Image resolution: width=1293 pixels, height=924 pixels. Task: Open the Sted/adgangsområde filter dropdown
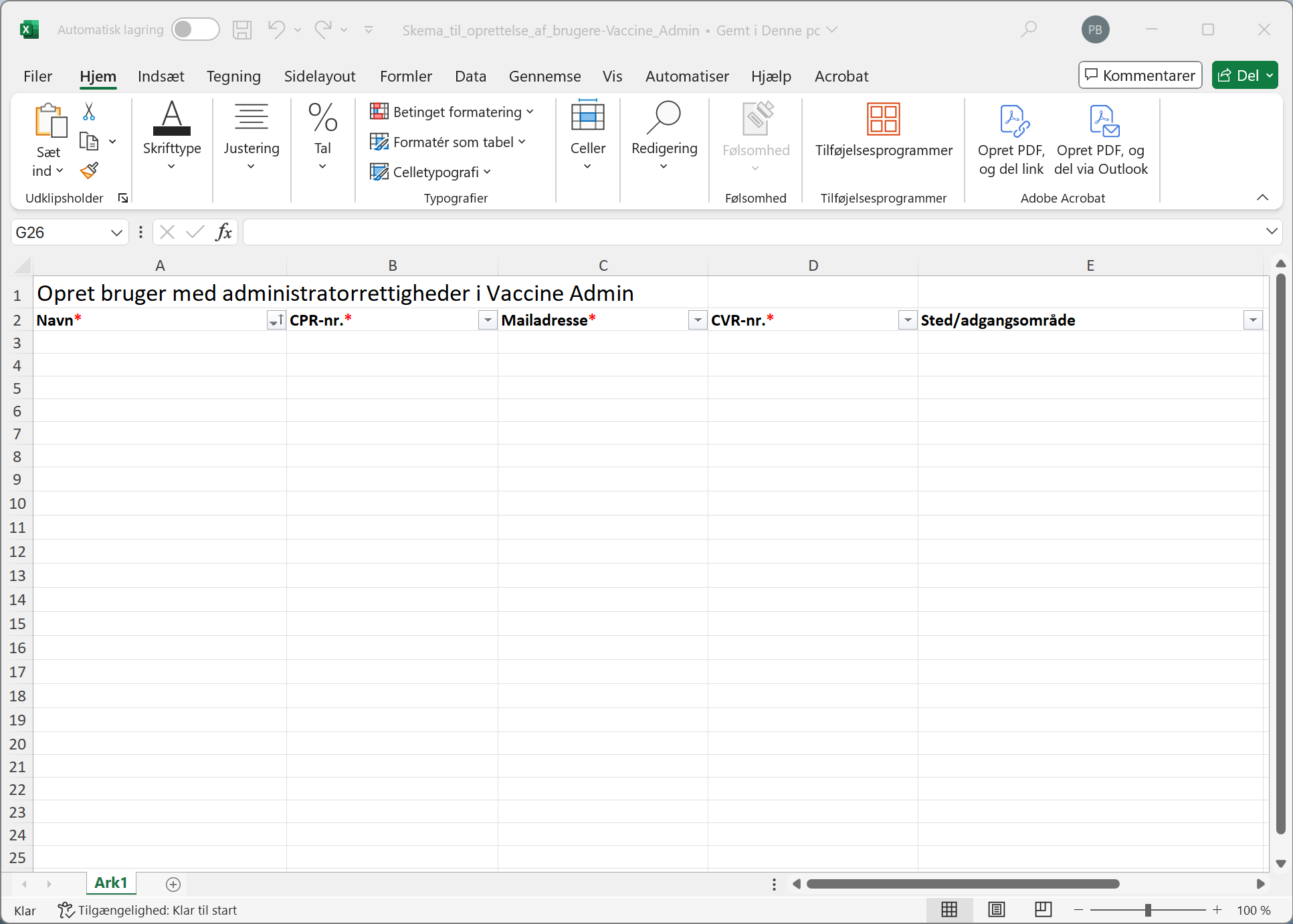pos(1253,321)
